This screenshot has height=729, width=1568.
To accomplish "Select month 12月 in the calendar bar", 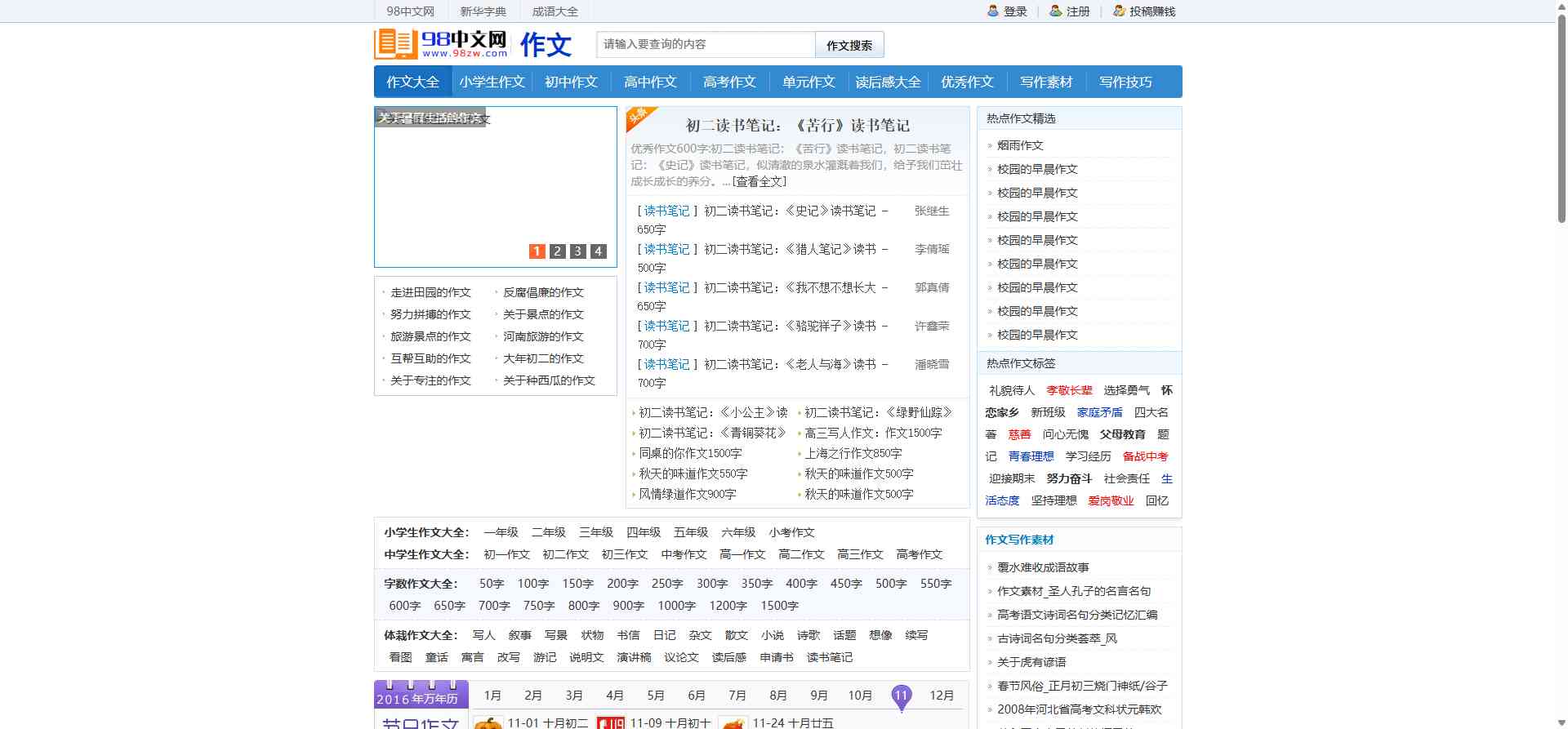I will click(x=942, y=696).
